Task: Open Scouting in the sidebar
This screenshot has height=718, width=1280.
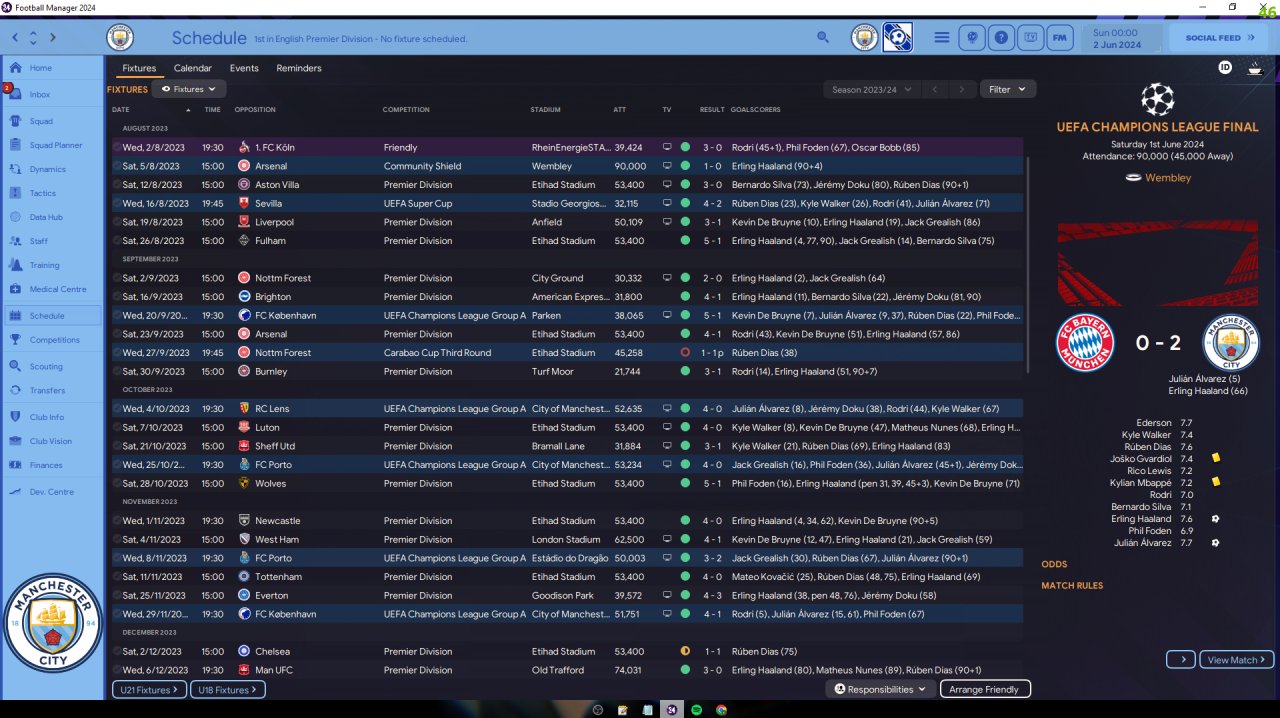Action: pos(52,367)
